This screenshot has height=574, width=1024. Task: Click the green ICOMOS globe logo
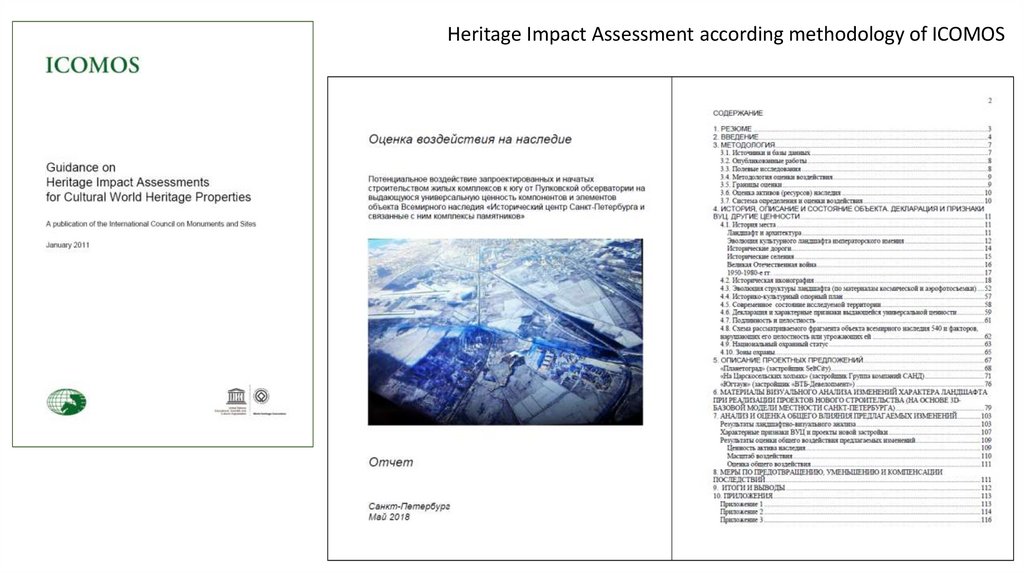tap(66, 402)
